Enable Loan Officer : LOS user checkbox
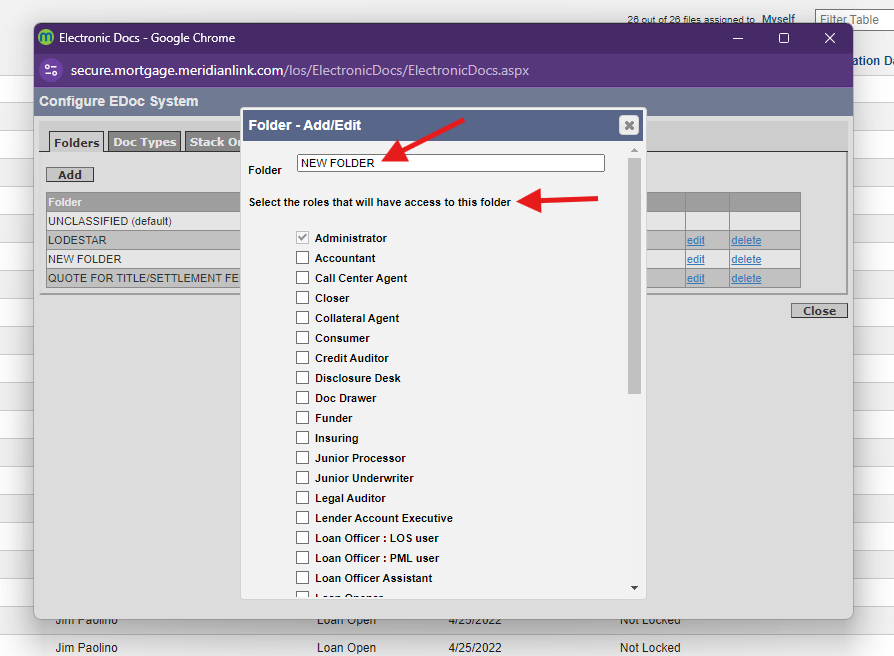The height and width of the screenshot is (656, 894). click(x=302, y=537)
